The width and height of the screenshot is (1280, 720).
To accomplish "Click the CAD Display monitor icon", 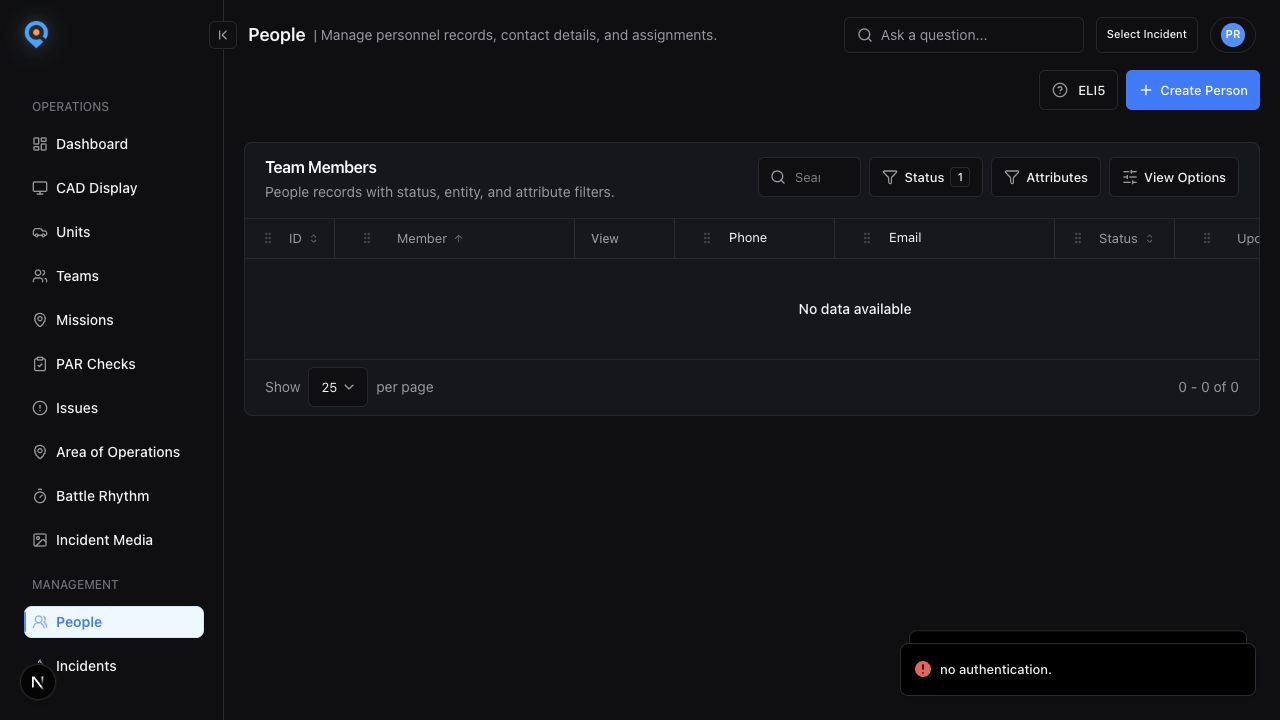I will pyautogui.click(x=40, y=188).
